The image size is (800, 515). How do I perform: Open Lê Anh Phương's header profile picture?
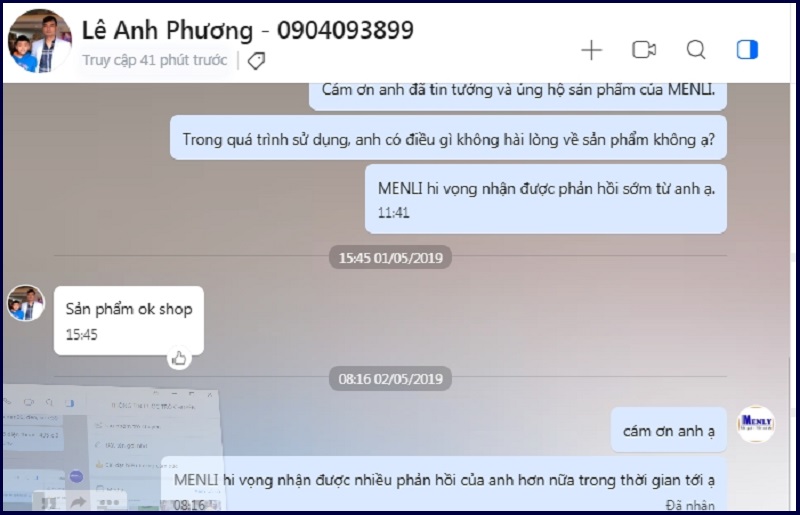tap(40, 41)
